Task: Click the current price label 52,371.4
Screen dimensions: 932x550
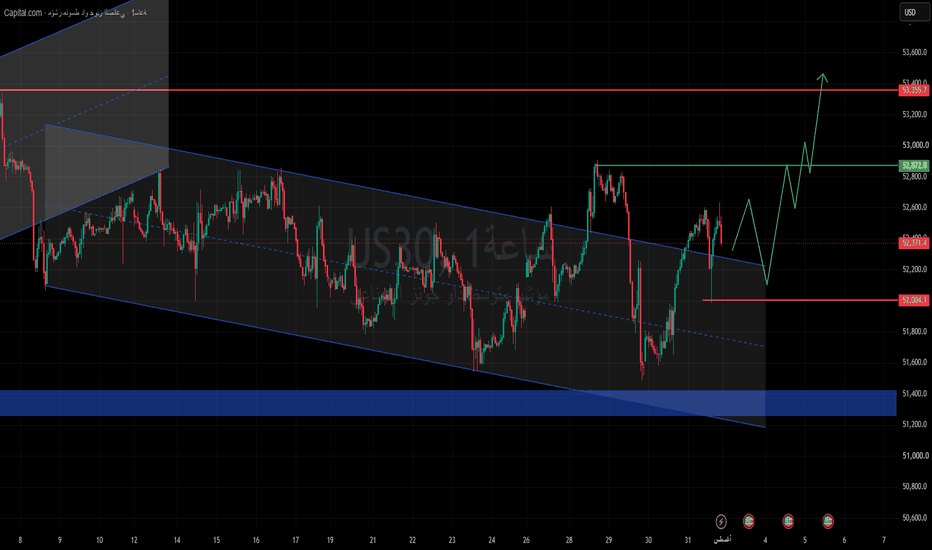Action: pos(914,243)
